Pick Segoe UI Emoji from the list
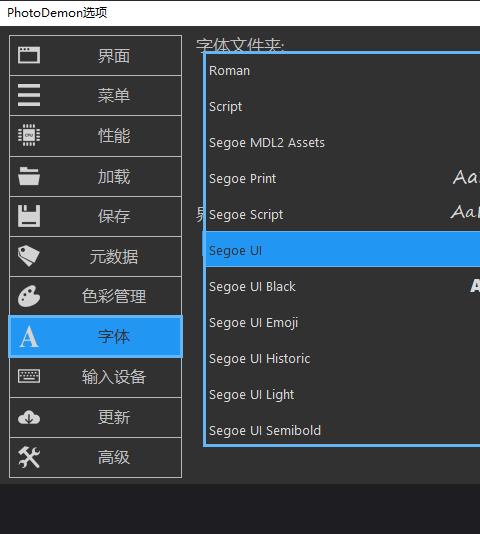Image resolution: width=480 pixels, height=534 pixels. point(342,323)
